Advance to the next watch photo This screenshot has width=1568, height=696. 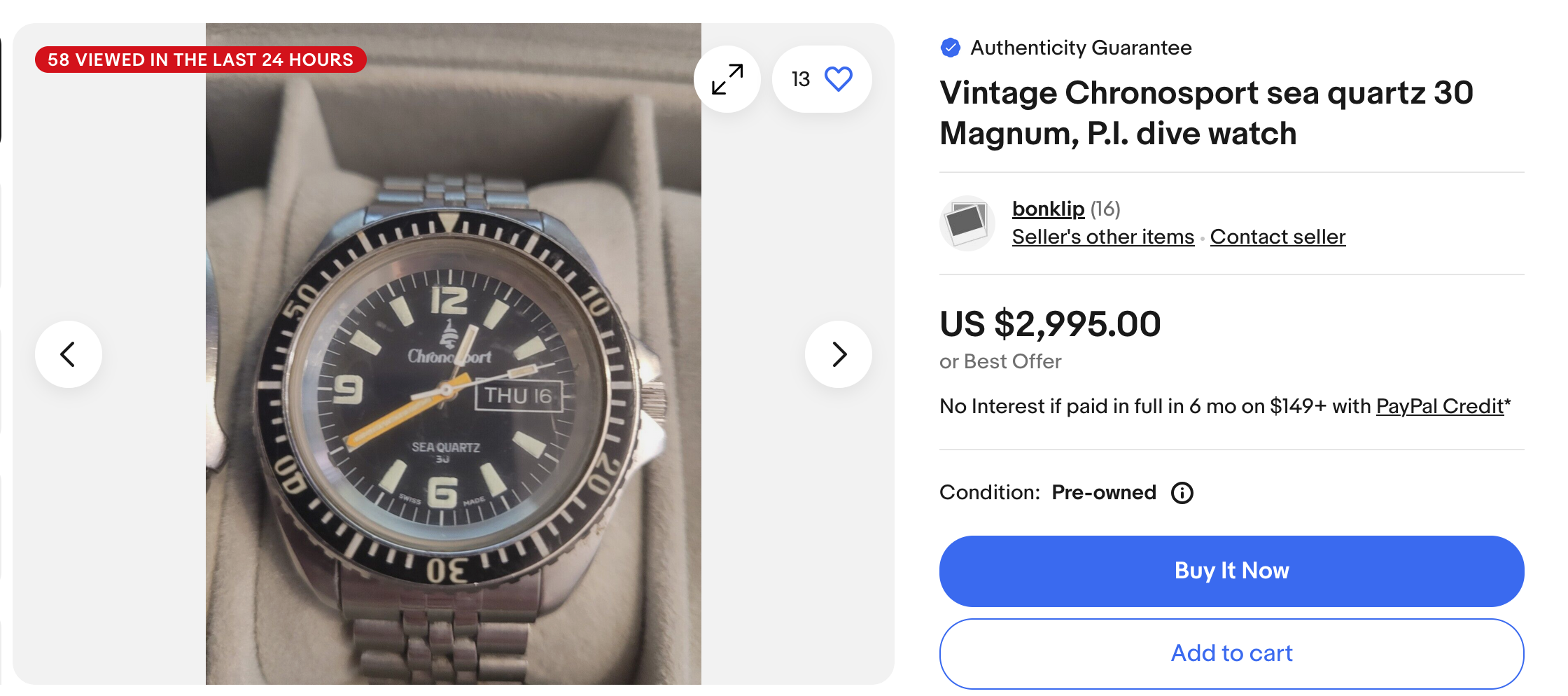(839, 354)
